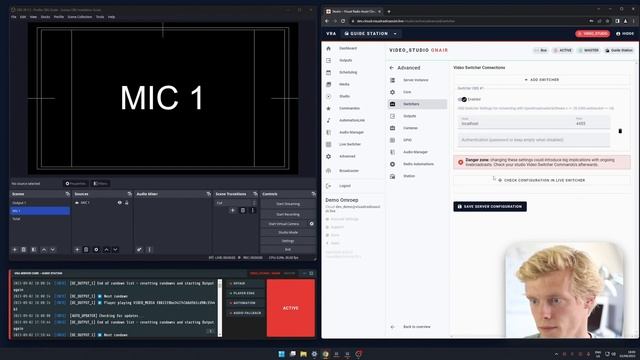This screenshot has width=640, height=360.
Task: Remove selected scene with Scenes trash icon
Action: point(24,249)
